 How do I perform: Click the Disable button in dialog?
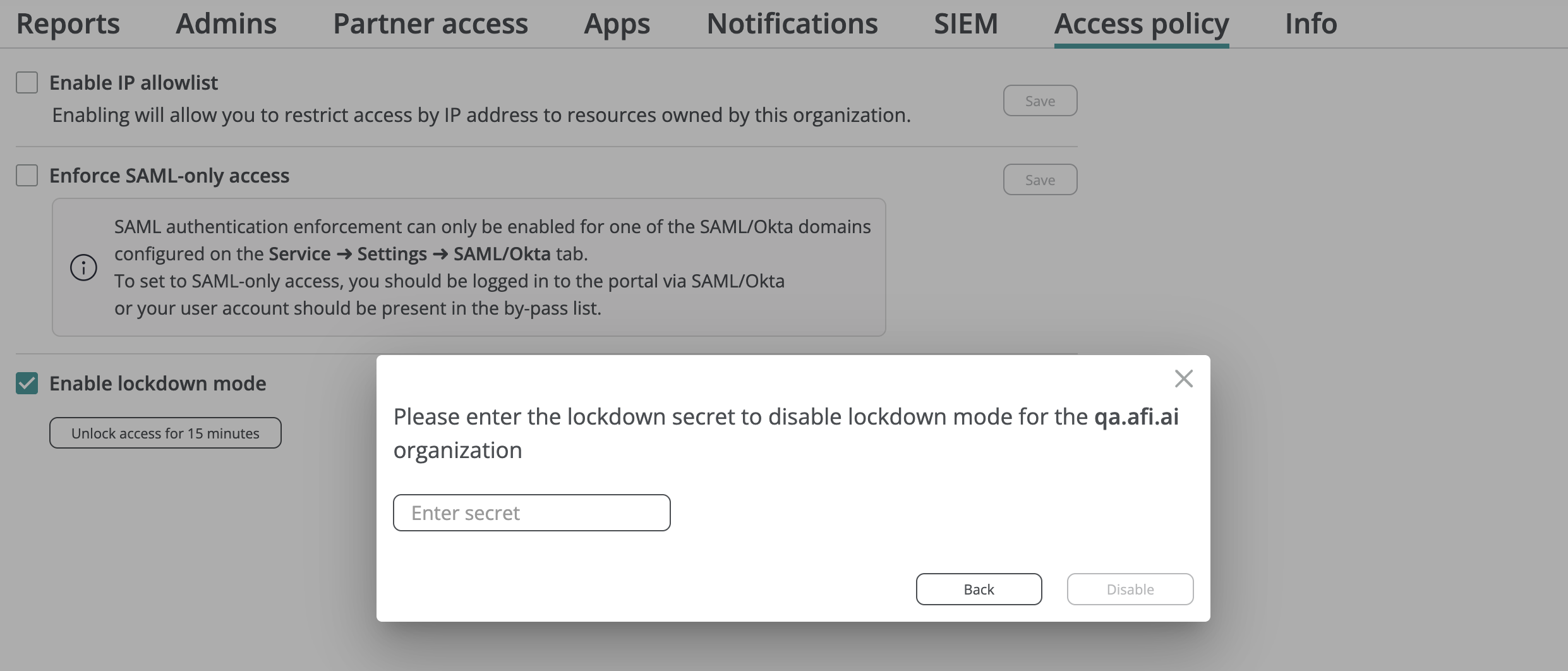[x=1130, y=589]
